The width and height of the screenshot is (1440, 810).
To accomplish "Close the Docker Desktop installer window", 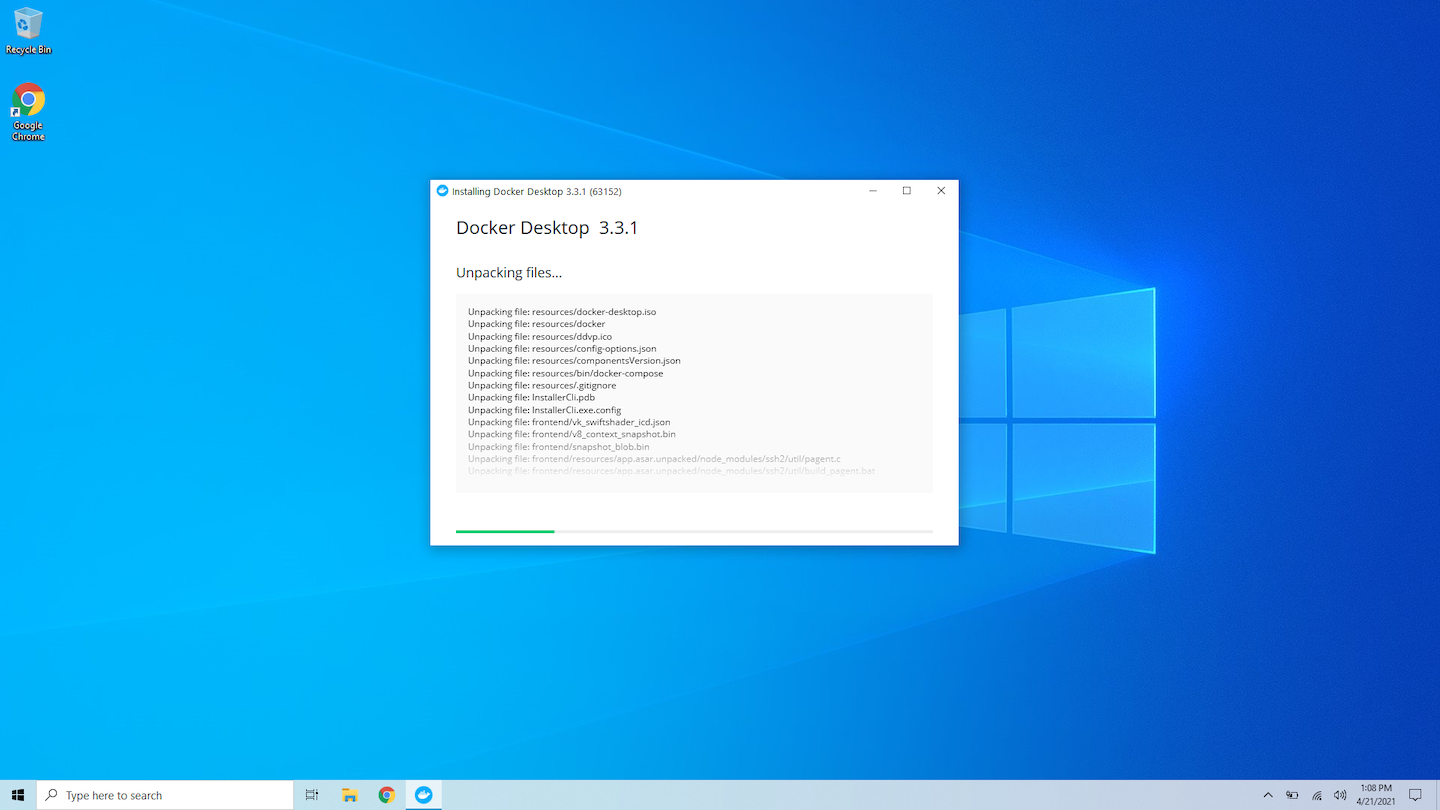I will [x=941, y=190].
